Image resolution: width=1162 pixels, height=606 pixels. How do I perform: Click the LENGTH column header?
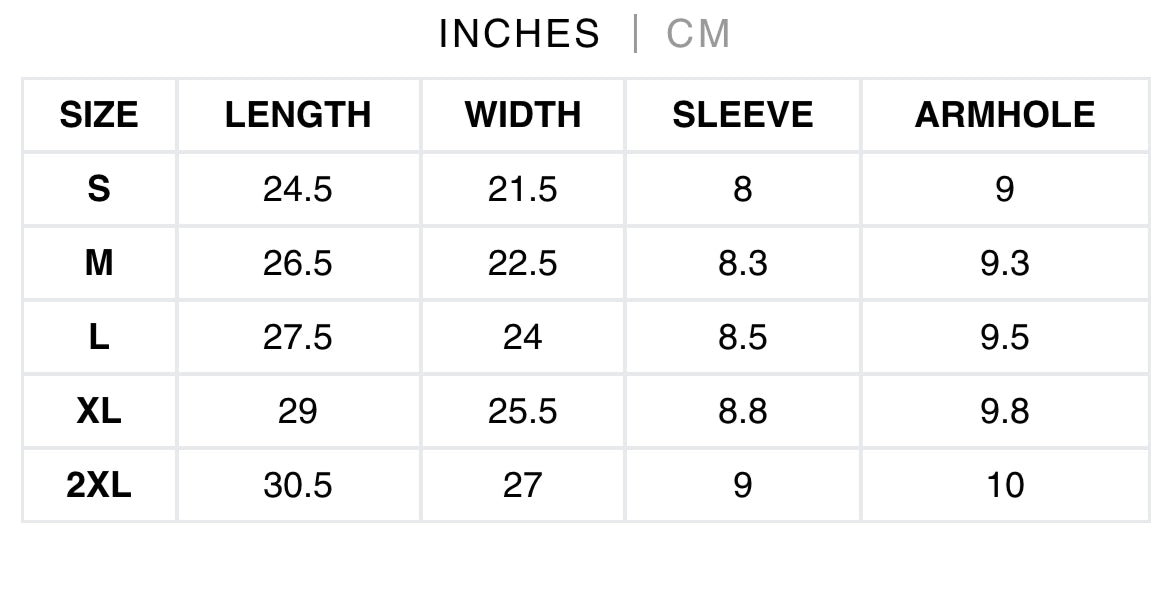(298, 115)
